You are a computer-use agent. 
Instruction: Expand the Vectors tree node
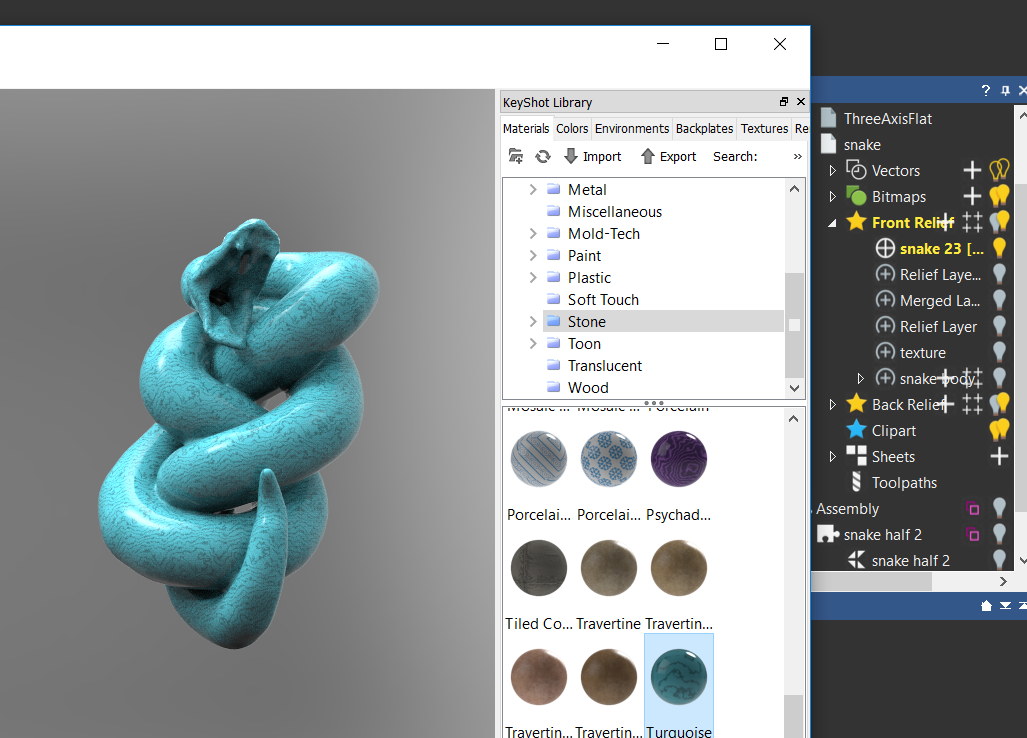point(832,170)
